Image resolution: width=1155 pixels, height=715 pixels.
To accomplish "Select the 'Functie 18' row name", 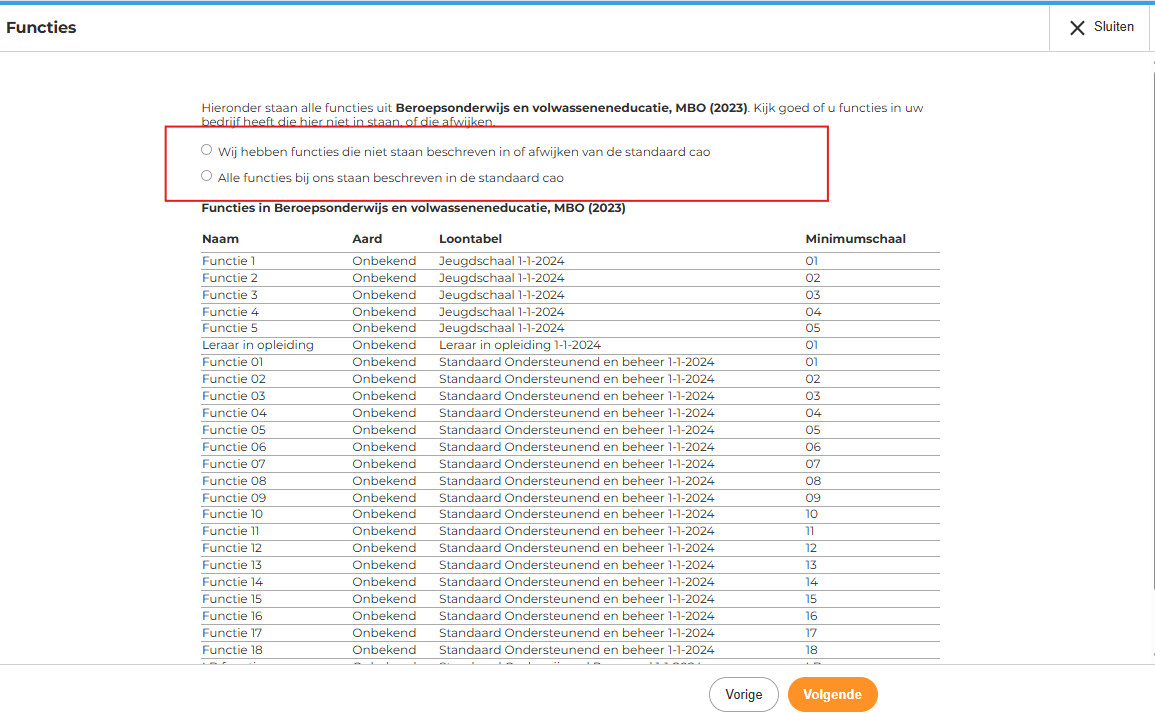I will pyautogui.click(x=232, y=650).
